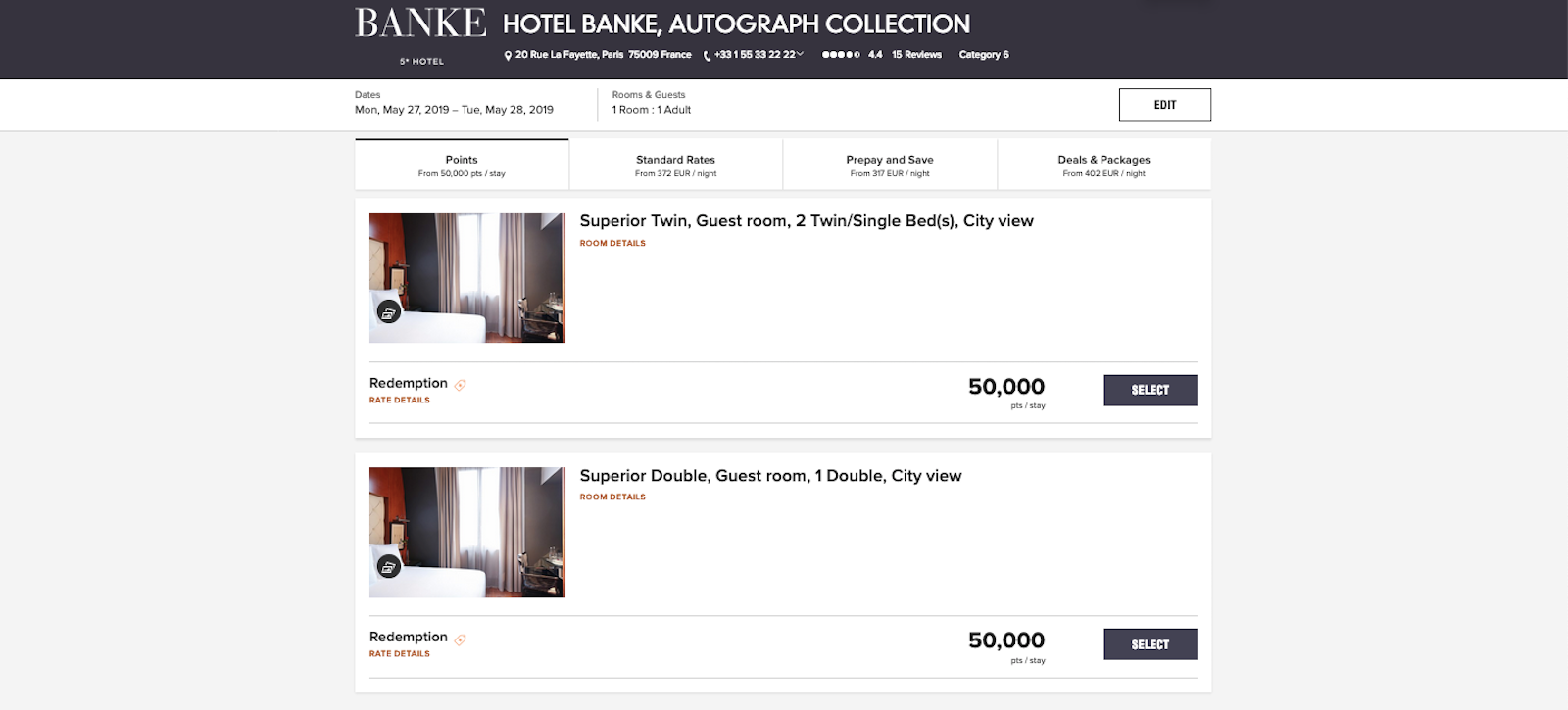Screen dimensions: 1568x710
Task: Open photo gallery icon on Superior Twin image
Action: click(x=389, y=312)
